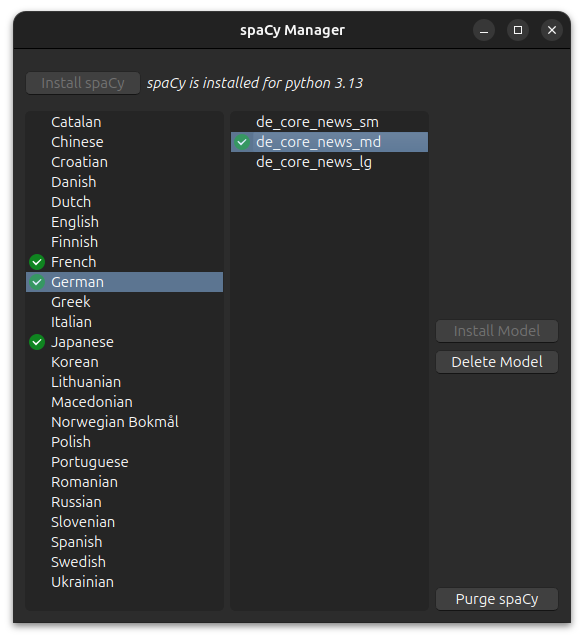584x639 pixels.
Task: Click the Purge spaCy button
Action: [497, 599]
